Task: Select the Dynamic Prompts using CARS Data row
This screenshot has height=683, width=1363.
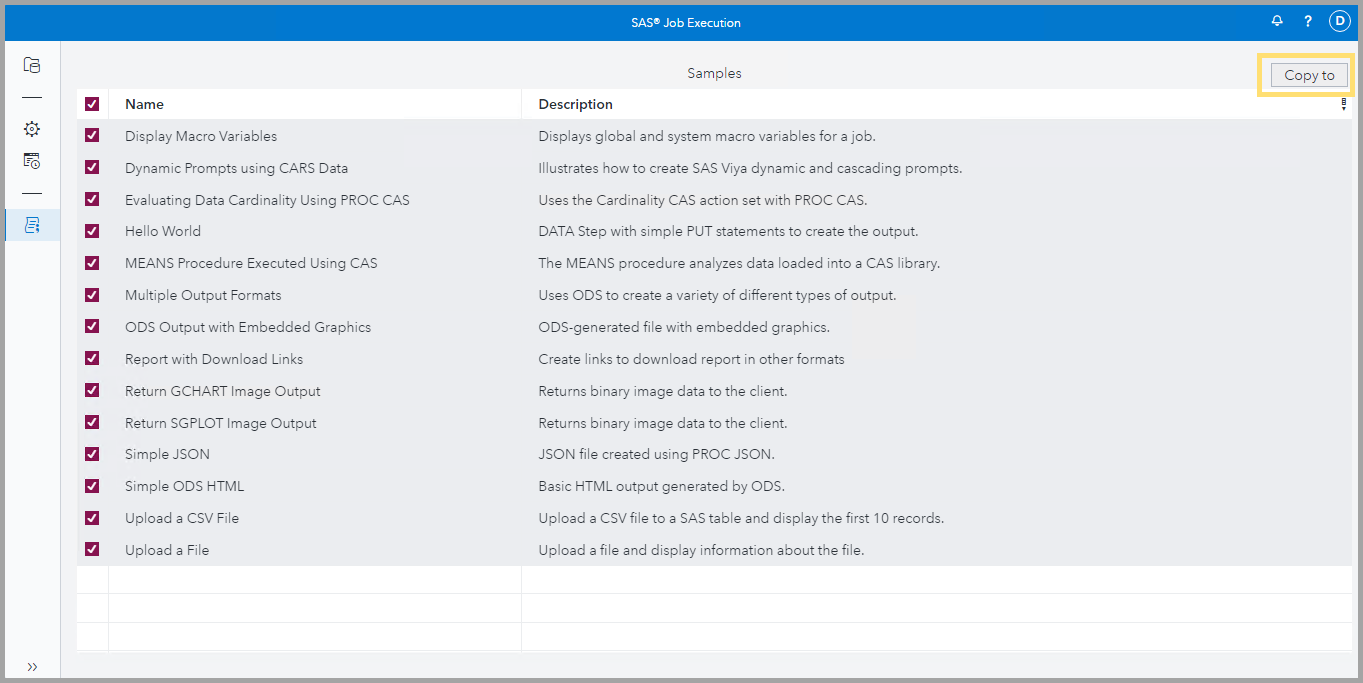Action: tap(236, 167)
